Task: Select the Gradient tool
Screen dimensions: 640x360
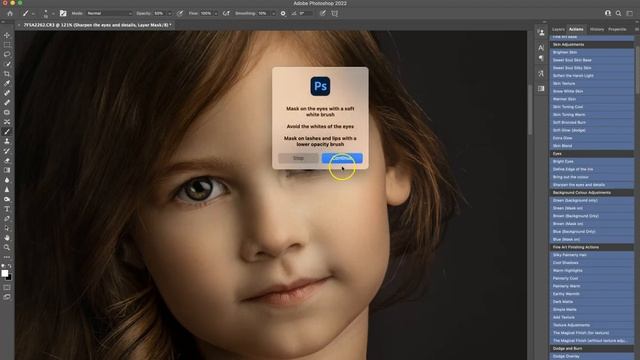Action: (7, 170)
